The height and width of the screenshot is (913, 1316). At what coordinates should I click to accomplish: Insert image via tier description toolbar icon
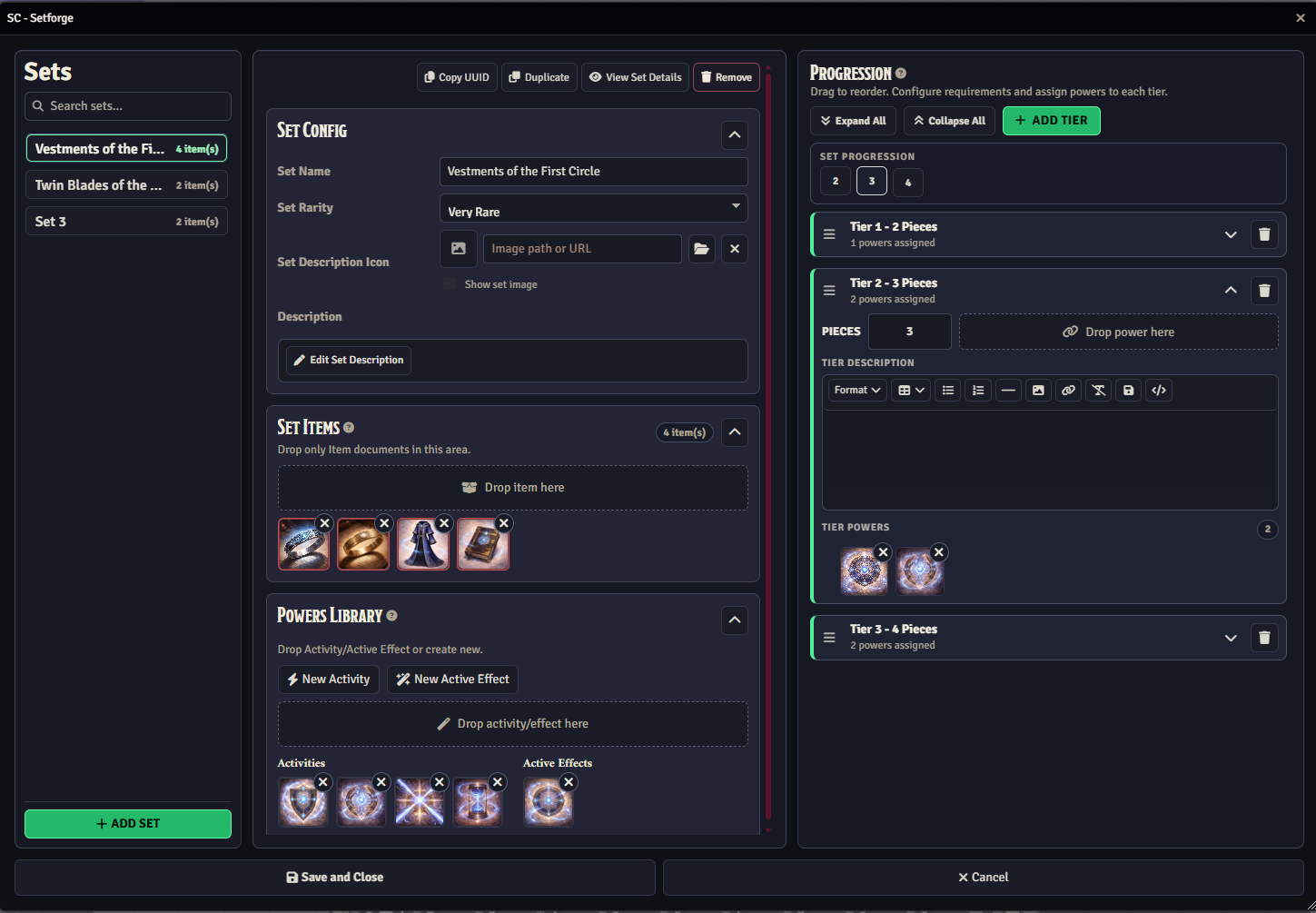coord(1038,391)
